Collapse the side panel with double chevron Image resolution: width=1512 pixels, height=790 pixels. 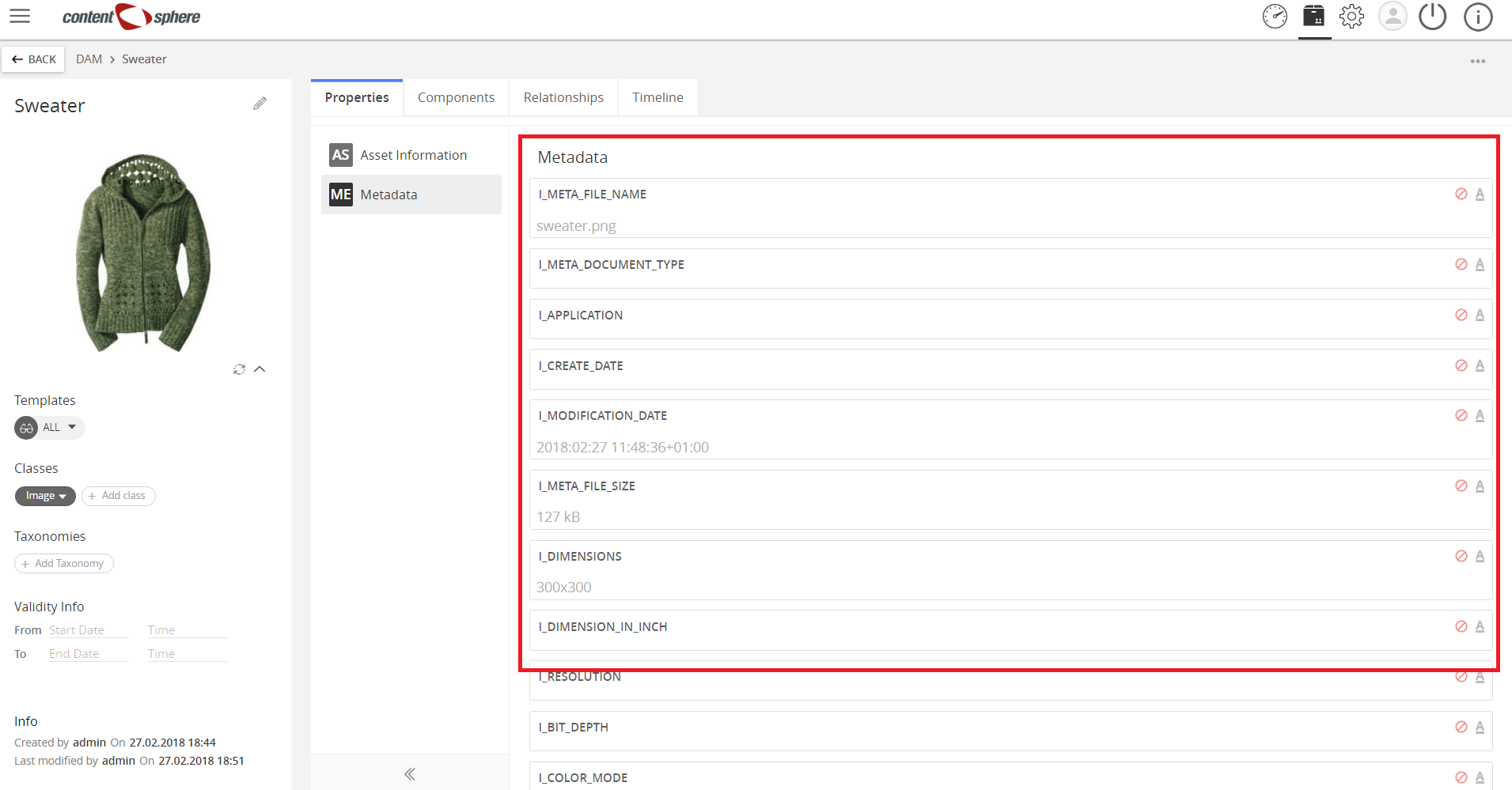click(x=410, y=774)
